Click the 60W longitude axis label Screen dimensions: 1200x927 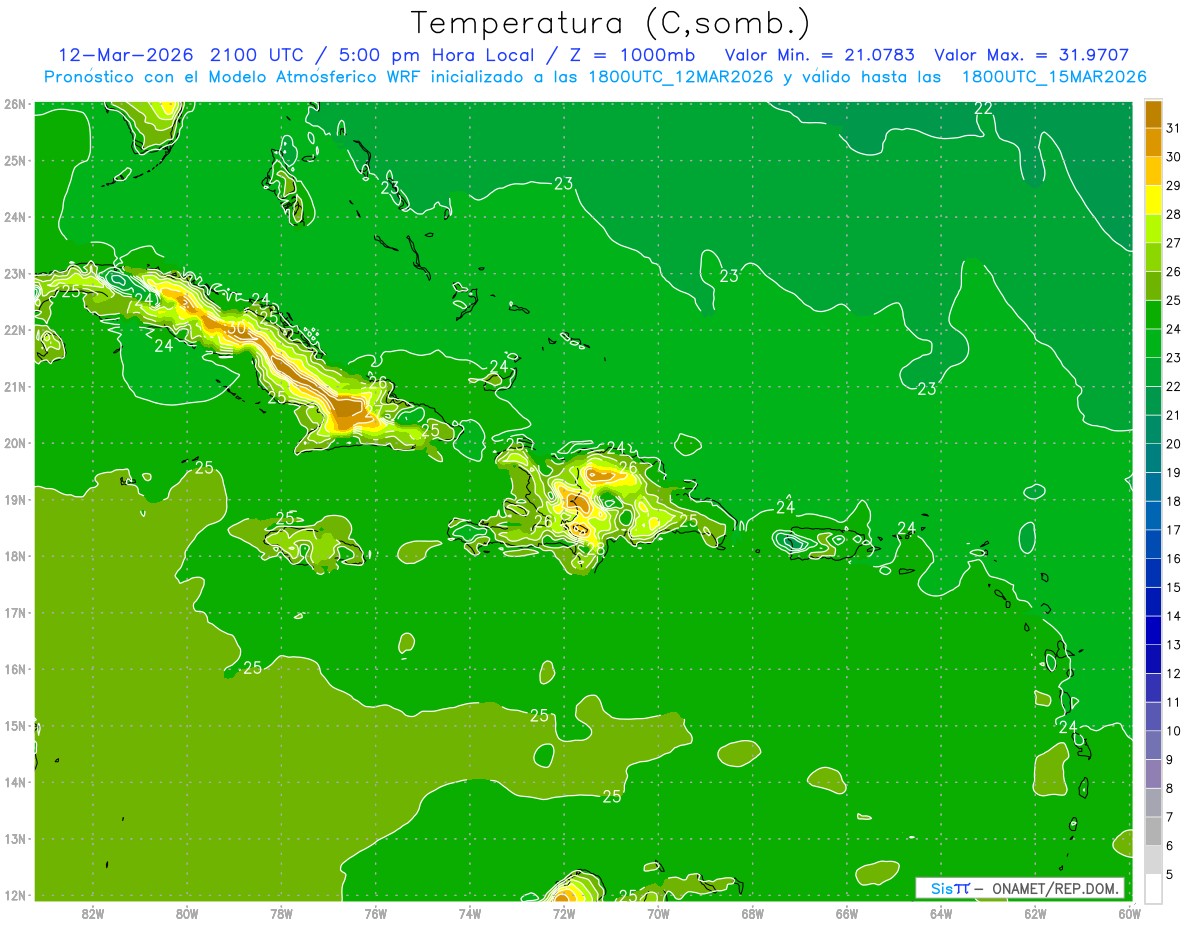[1129, 914]
